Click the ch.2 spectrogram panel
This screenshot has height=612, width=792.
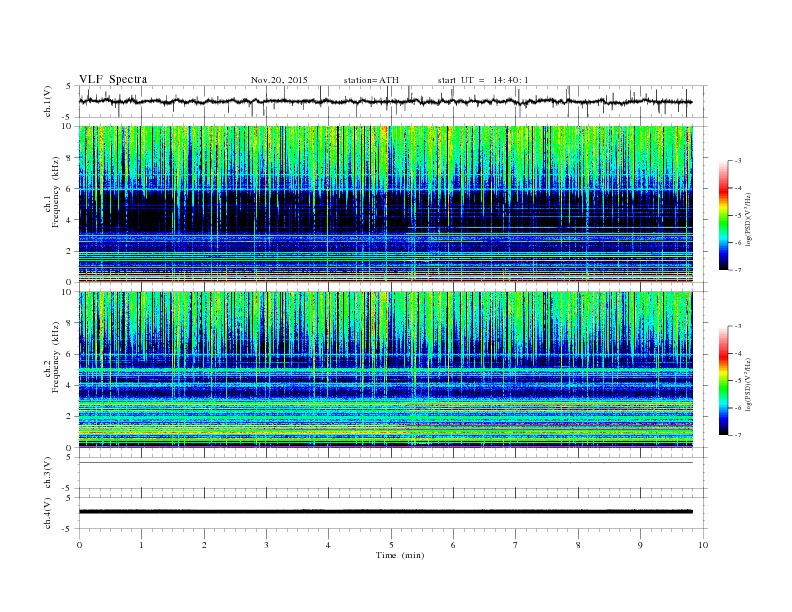click(x=385, y=370)
